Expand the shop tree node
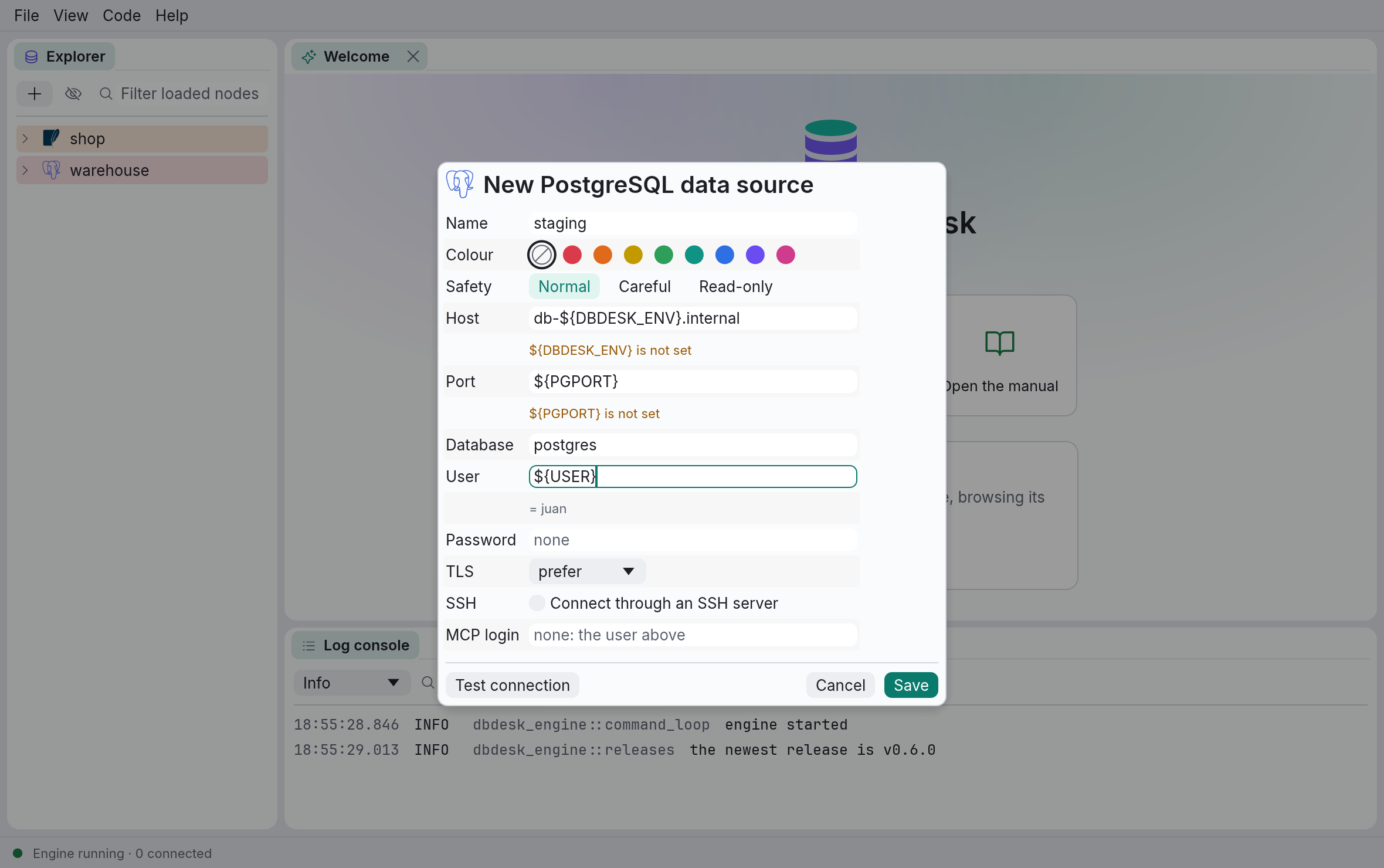The height and width of the screenshot is (868, 1384). coord(25,138)
